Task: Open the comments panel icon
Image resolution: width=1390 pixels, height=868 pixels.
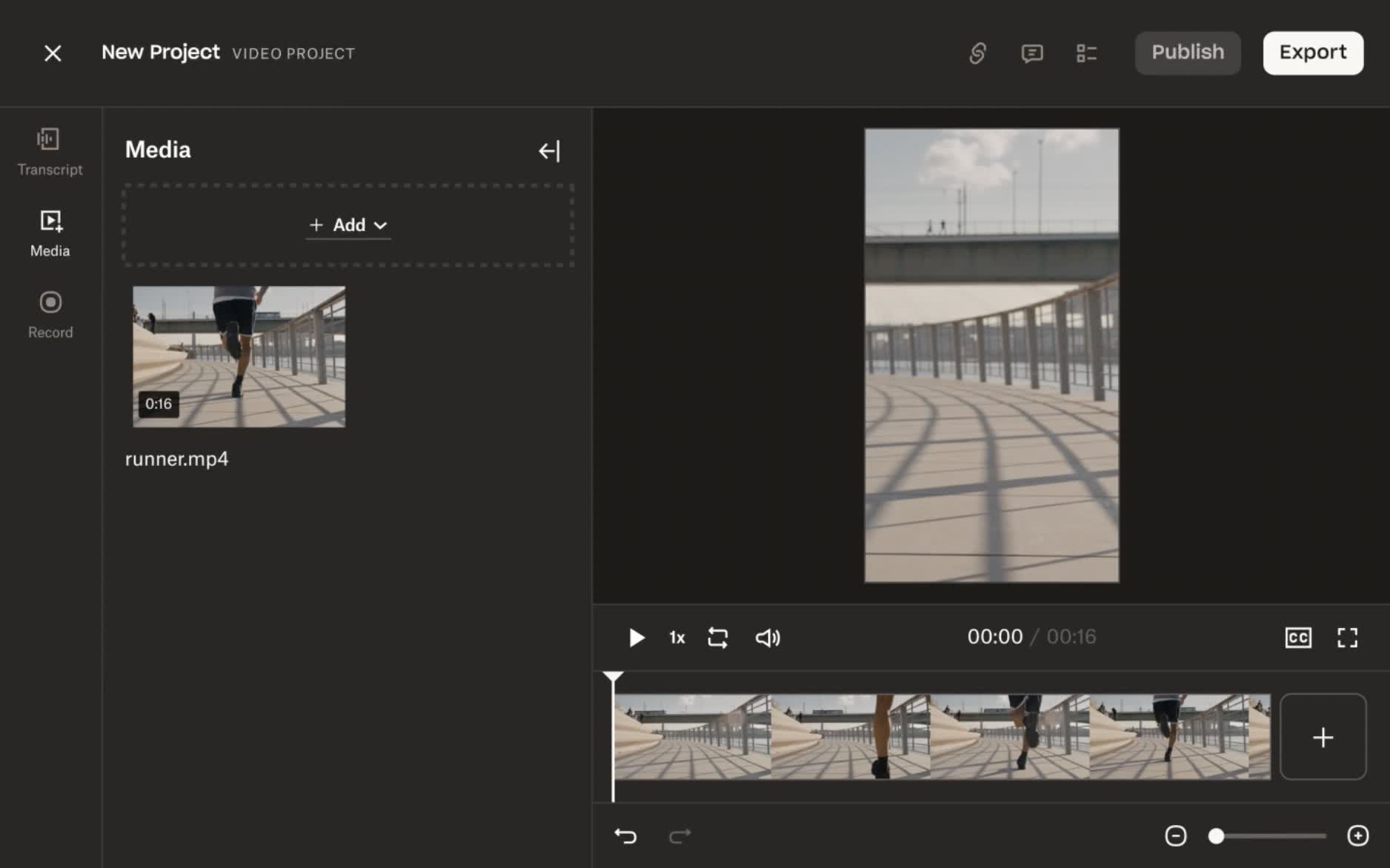Action: (x=1031, y=53)
